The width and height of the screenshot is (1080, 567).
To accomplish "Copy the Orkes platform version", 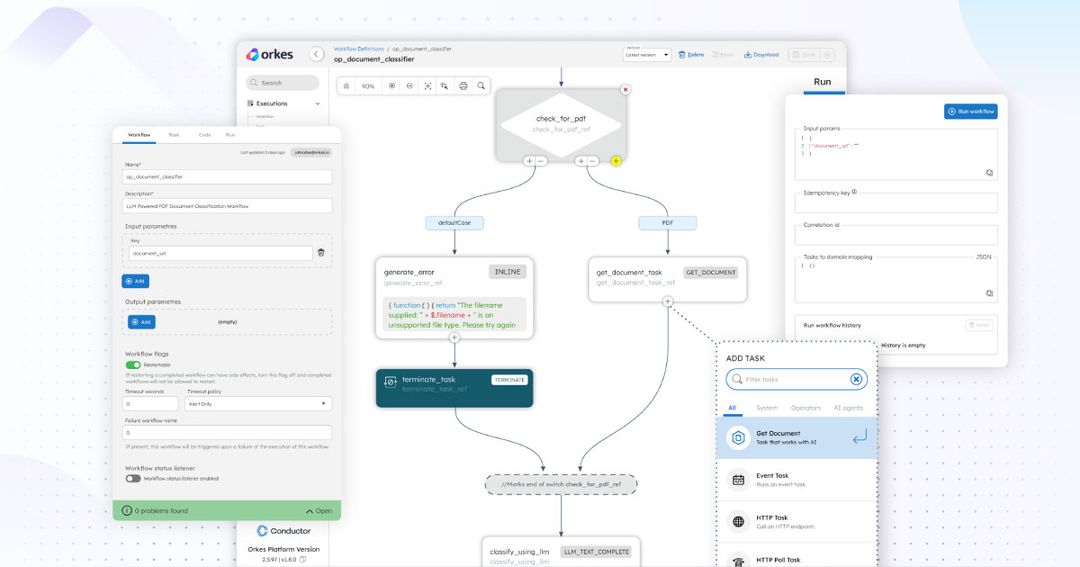I will [304, 560].
